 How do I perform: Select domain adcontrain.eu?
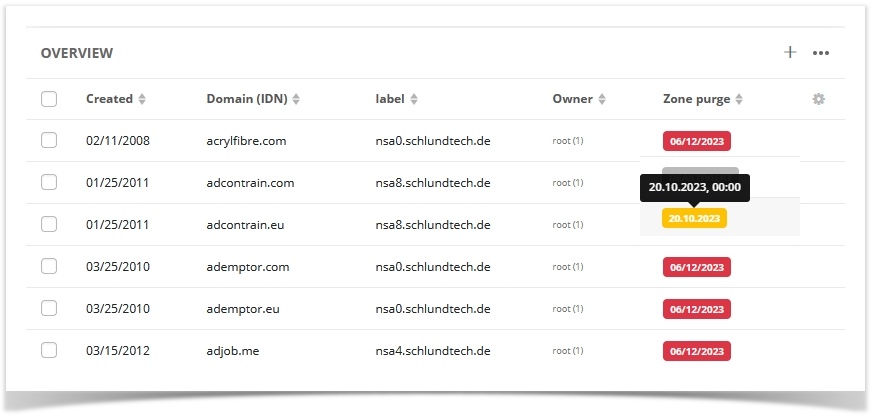(245, 225)
